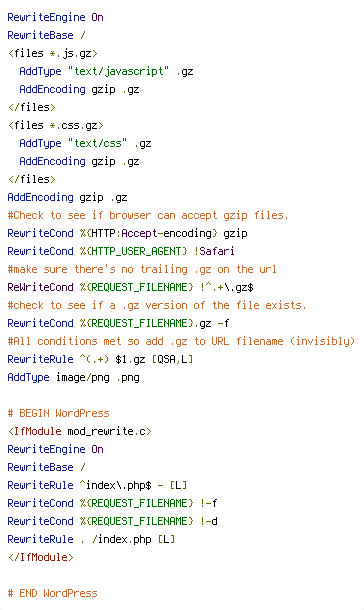Click the "text/css" string value

pos(97,143)
